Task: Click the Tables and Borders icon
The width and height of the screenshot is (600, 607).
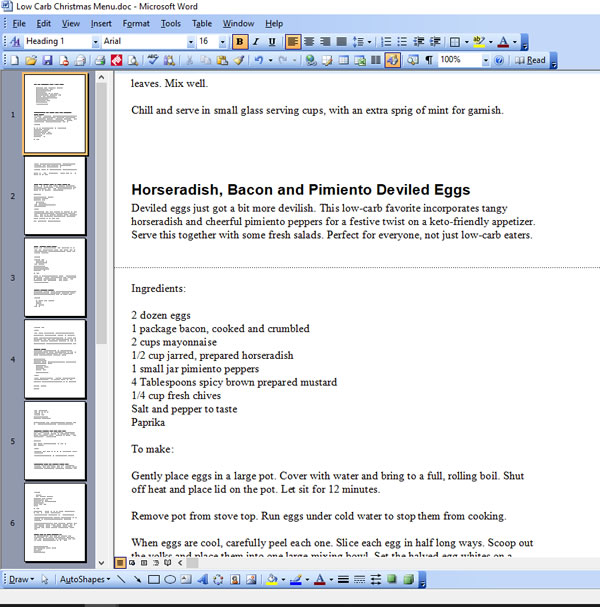Action: (x=327, y=60)
